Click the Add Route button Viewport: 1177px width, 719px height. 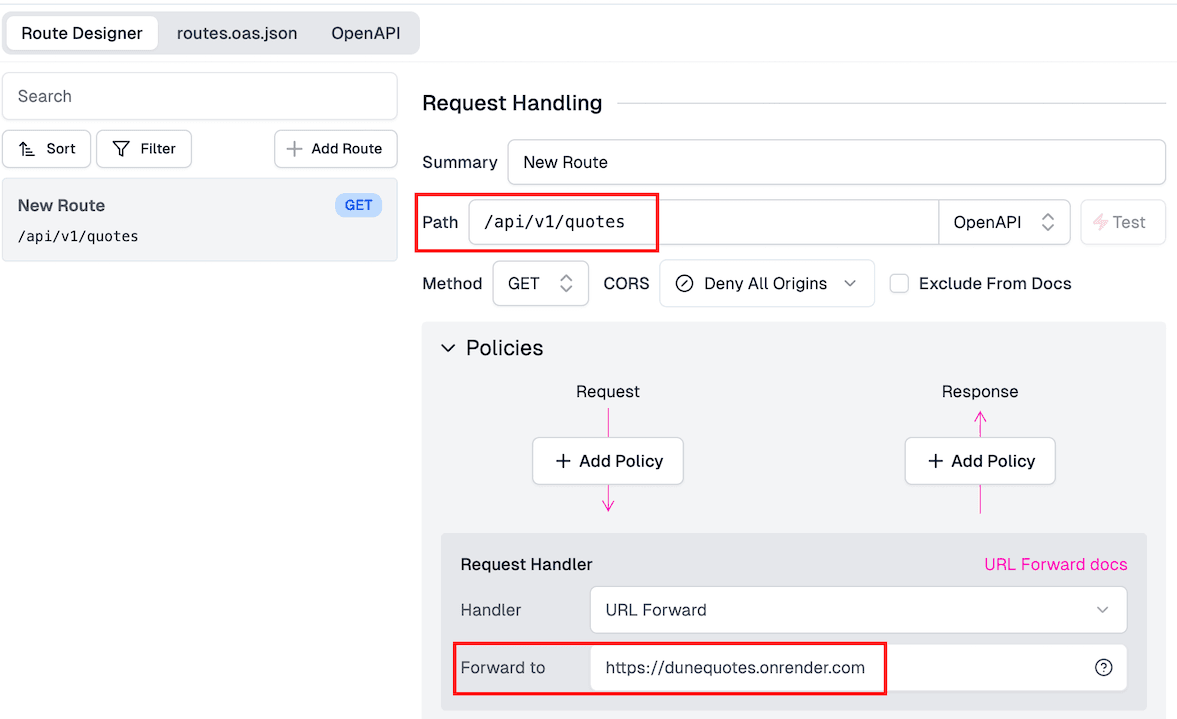click(x=335, y=149)
